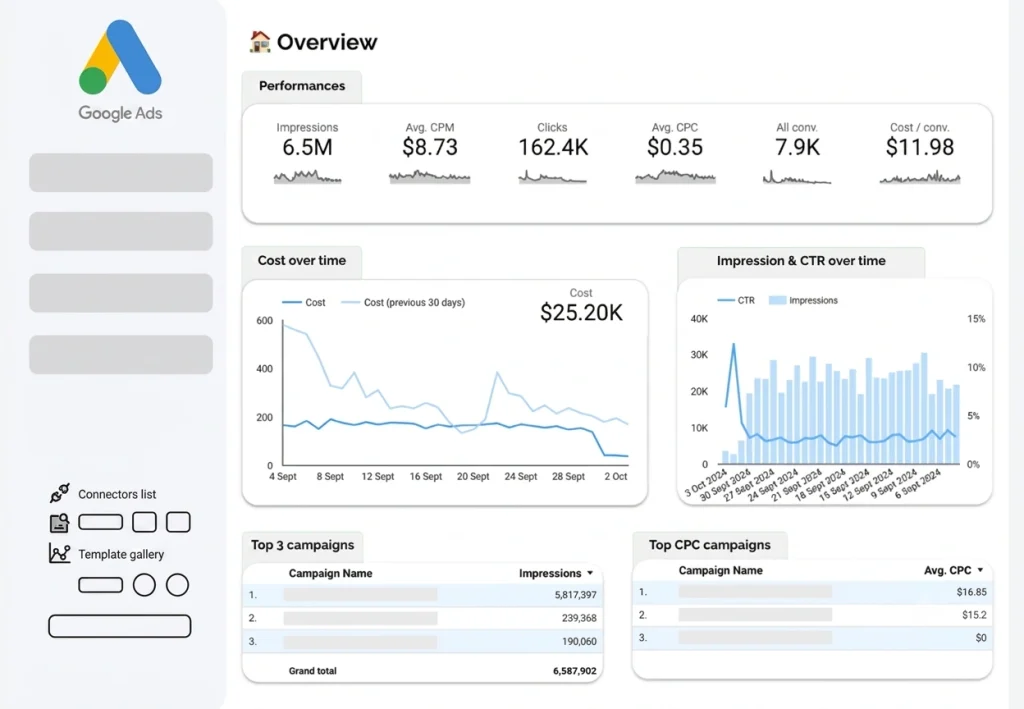The width and height of the screenshot is (1024, 709).
Task: Click the Cost $25.20K total value
Action: (581, 312)
